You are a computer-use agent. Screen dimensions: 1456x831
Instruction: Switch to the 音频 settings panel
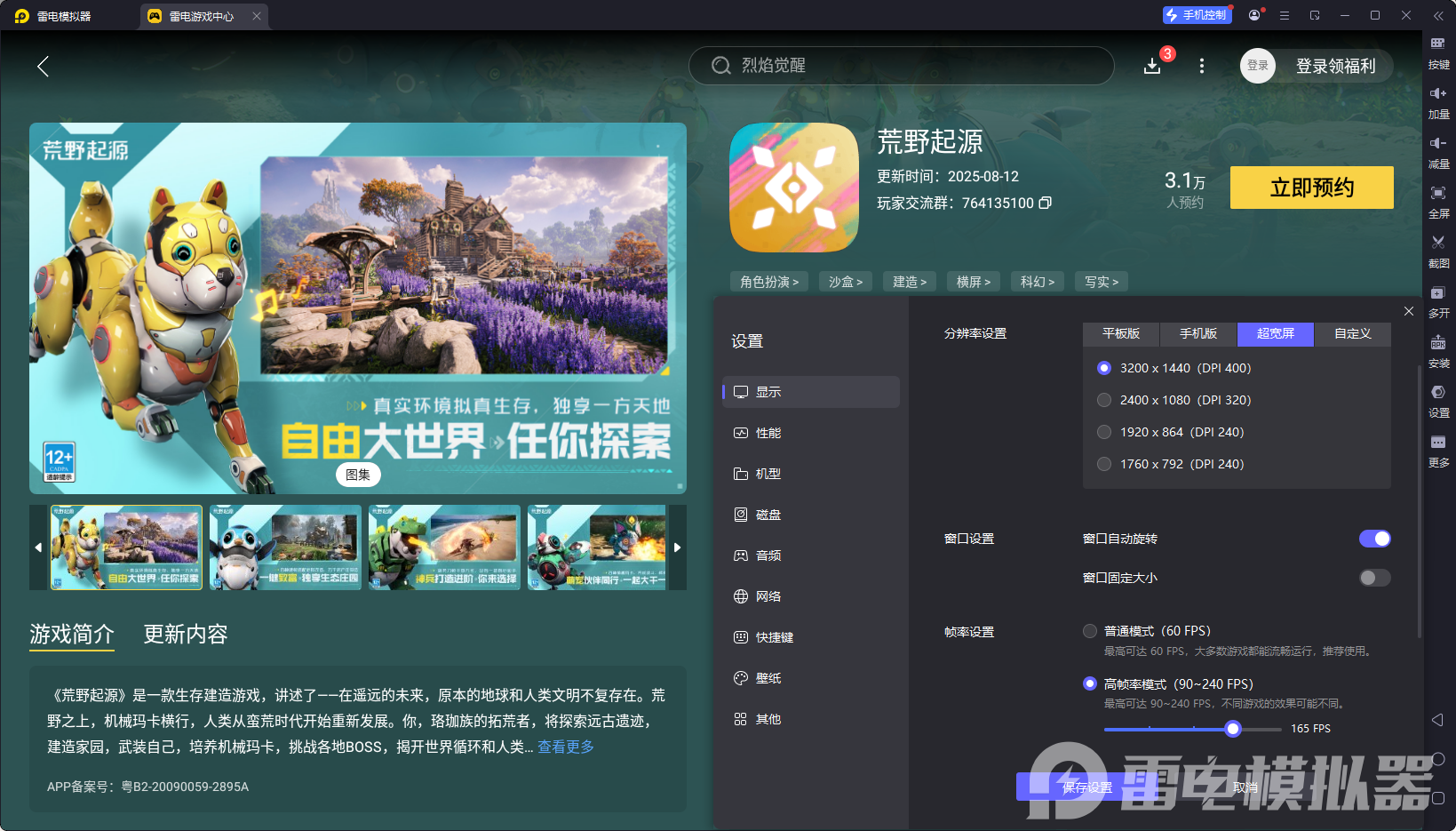(x=768, y=555)
